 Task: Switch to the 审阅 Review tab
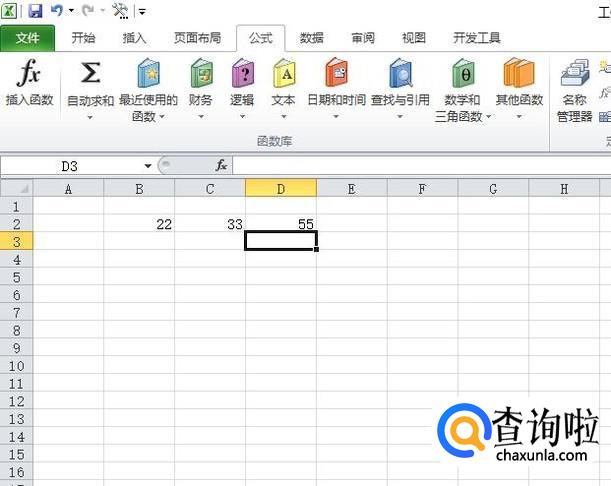coord(363,38)
